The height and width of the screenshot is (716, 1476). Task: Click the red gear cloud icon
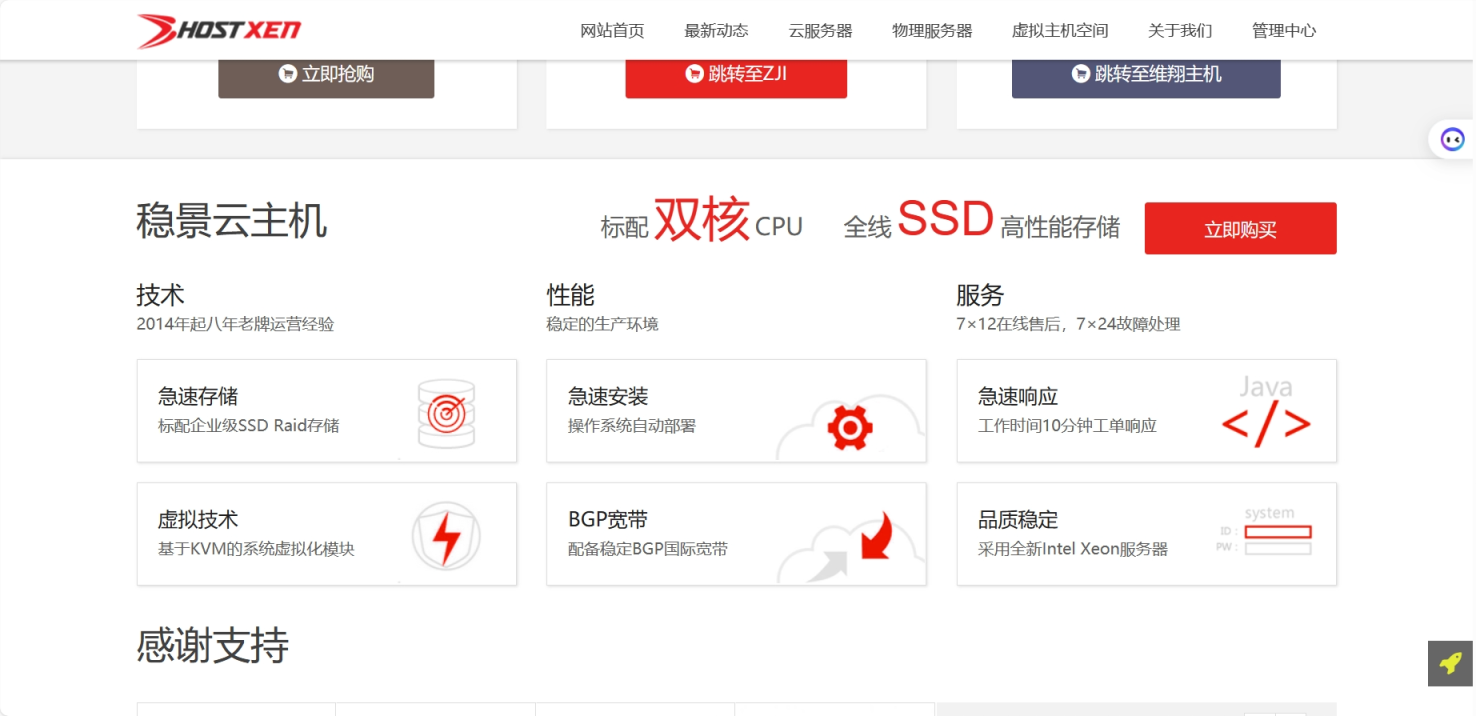coord(850,428)
